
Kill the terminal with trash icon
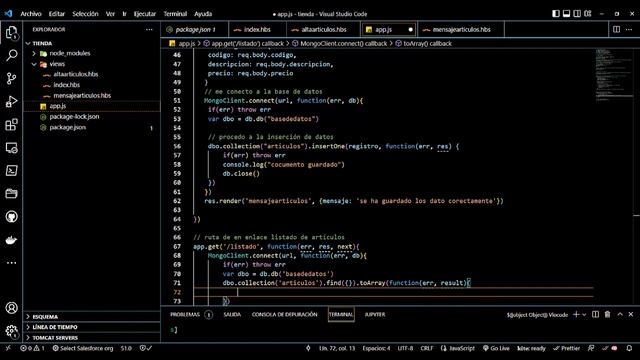click(x=607, y=314)
